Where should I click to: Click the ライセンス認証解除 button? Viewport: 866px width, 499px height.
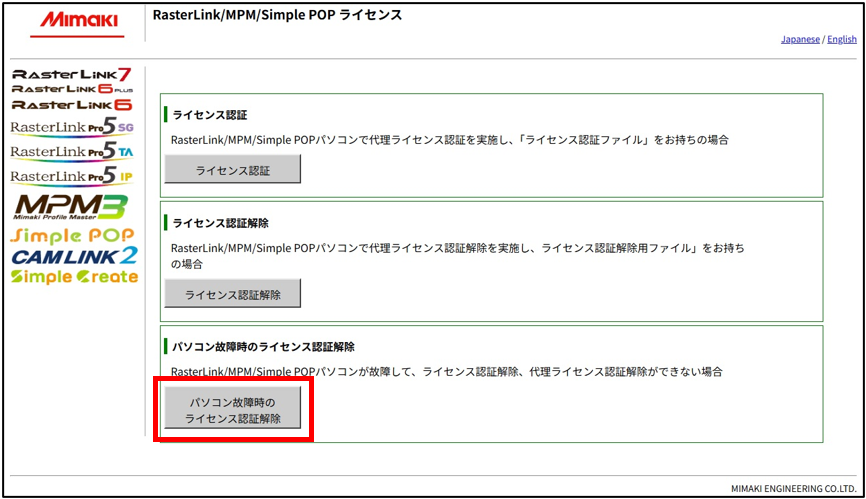(233, 293)
